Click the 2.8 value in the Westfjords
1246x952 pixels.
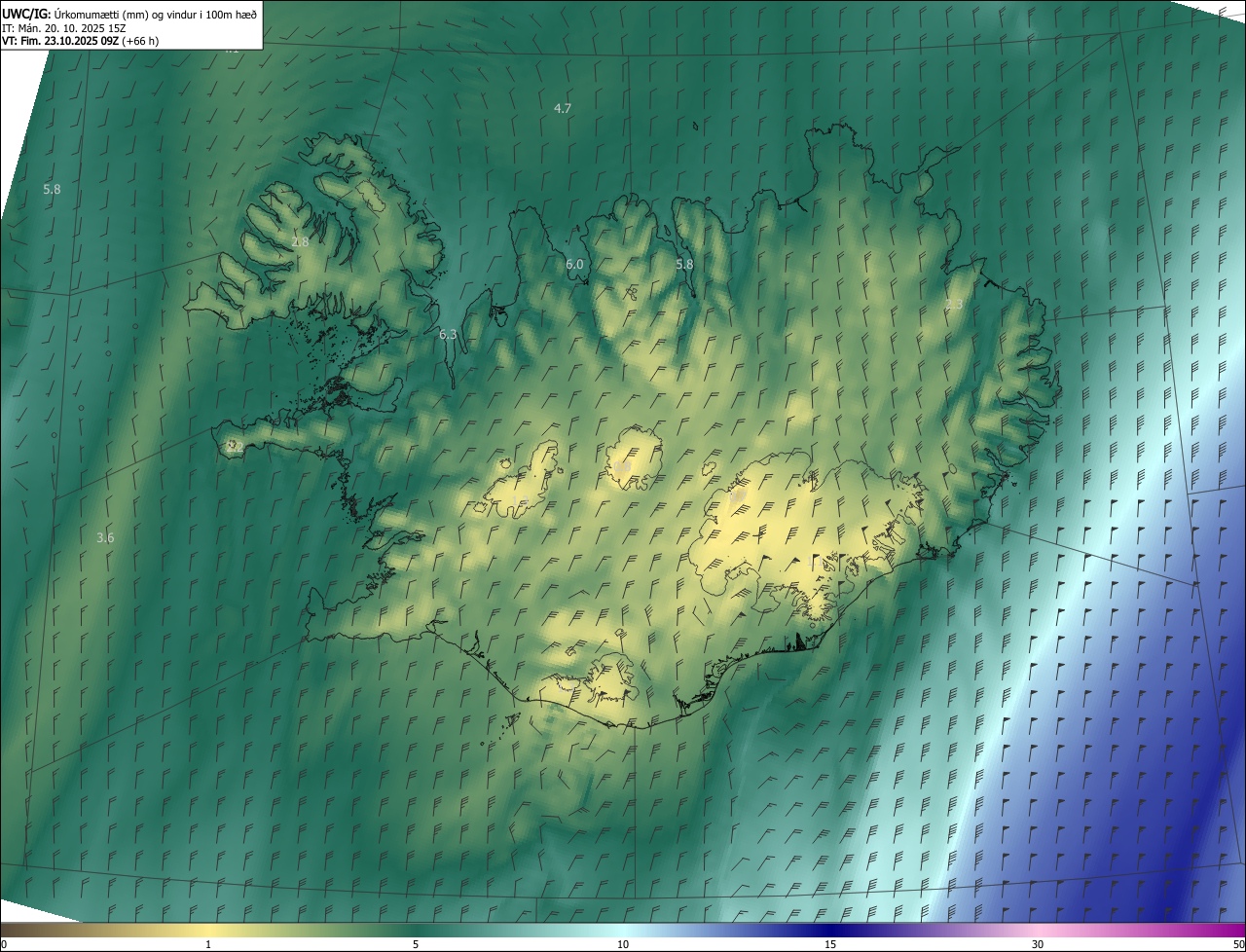[300, 241]
